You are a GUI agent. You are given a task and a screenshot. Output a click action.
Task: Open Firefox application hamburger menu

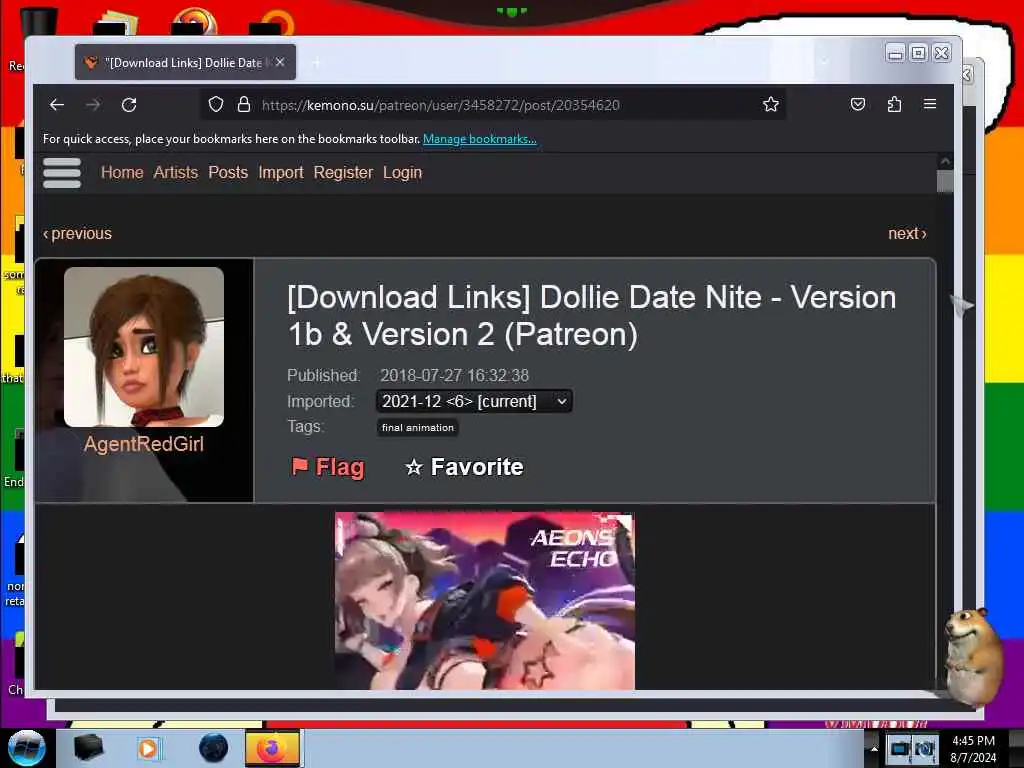point(930,104)
